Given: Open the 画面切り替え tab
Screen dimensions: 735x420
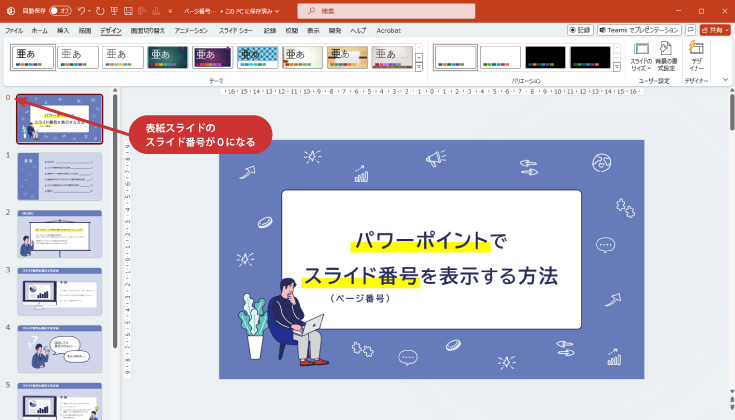Looking at the screenshot, I should click(148, 30).
